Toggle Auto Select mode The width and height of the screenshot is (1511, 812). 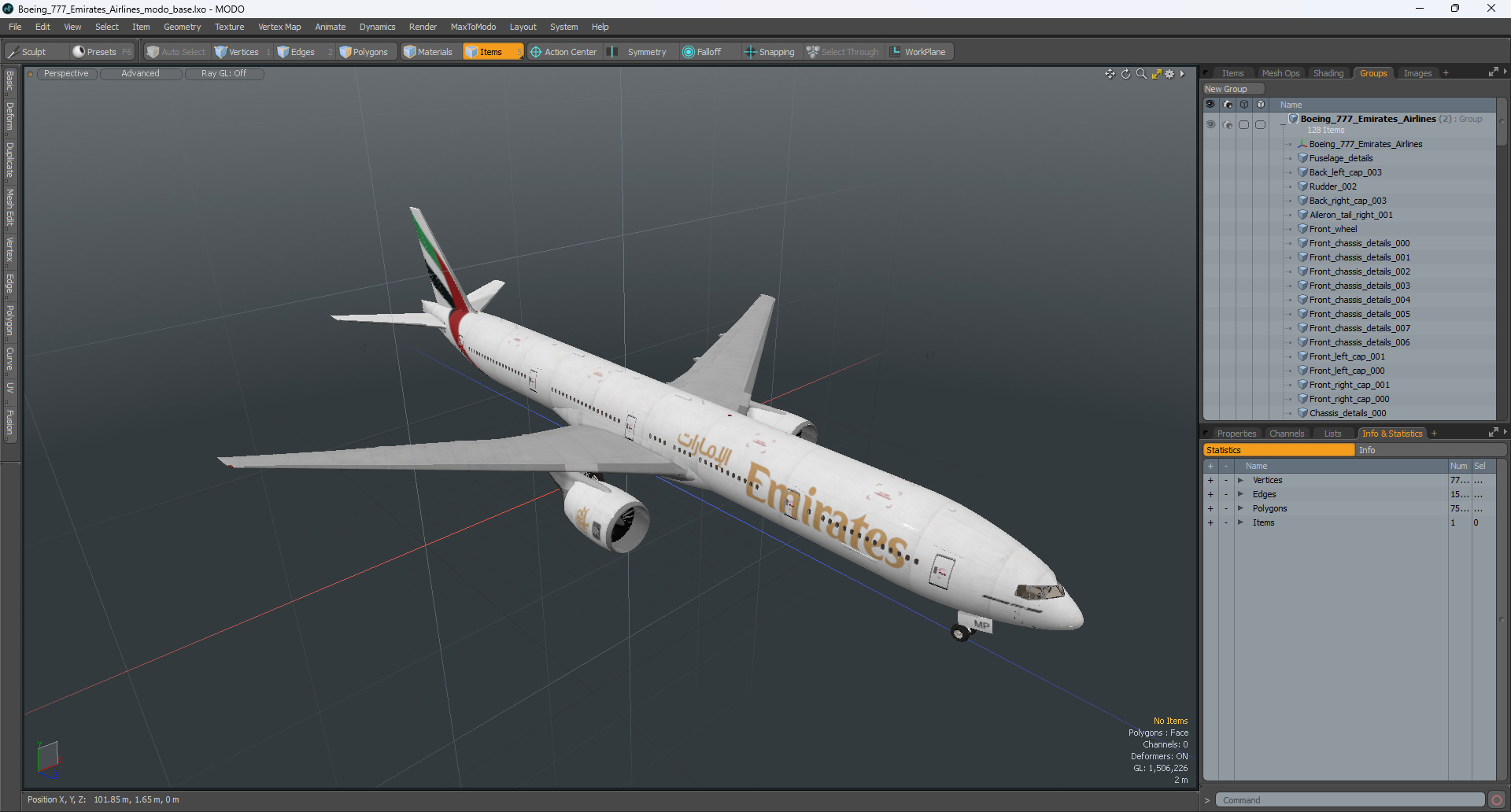pos(176,52)
